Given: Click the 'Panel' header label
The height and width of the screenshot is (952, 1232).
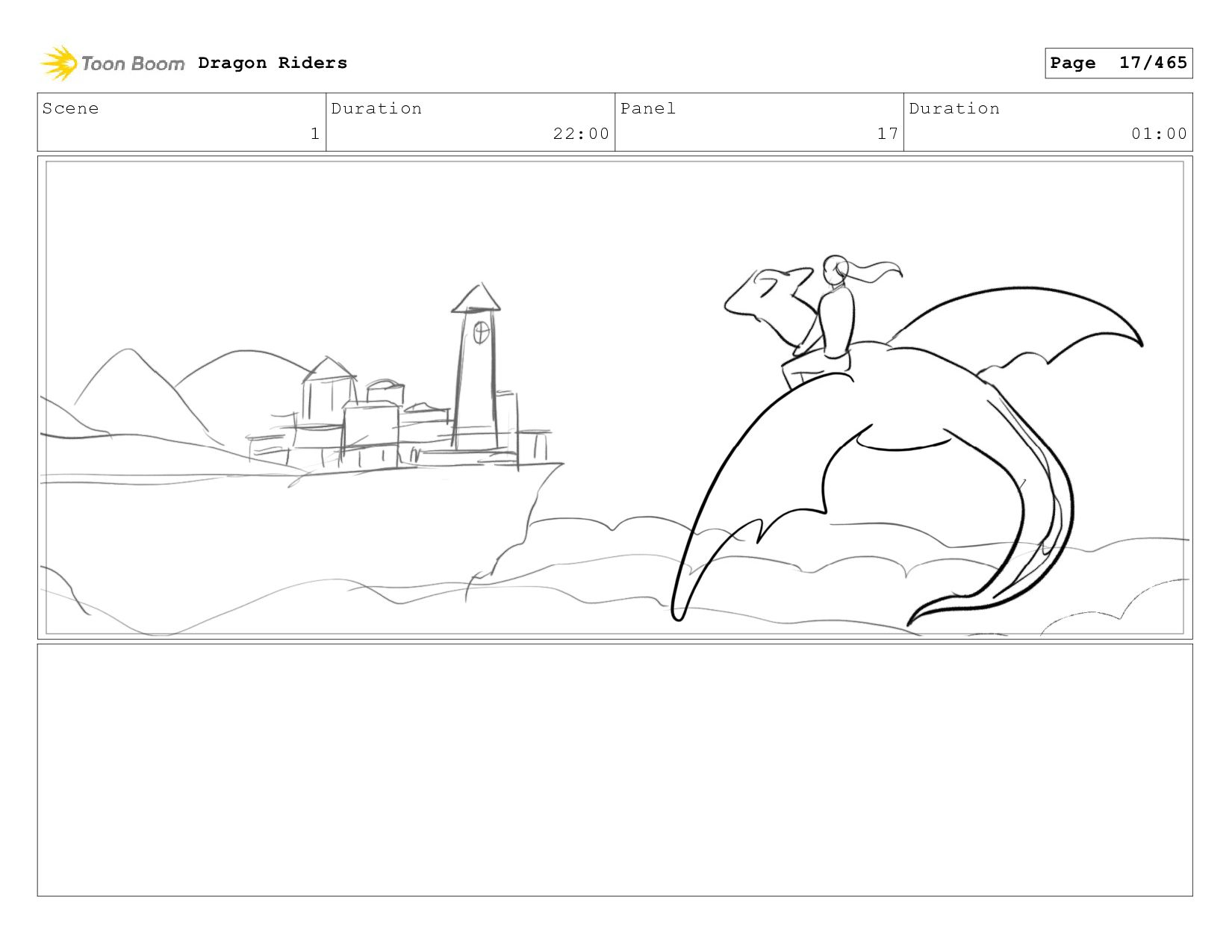Looking at the screenshot, I should 648,108.
